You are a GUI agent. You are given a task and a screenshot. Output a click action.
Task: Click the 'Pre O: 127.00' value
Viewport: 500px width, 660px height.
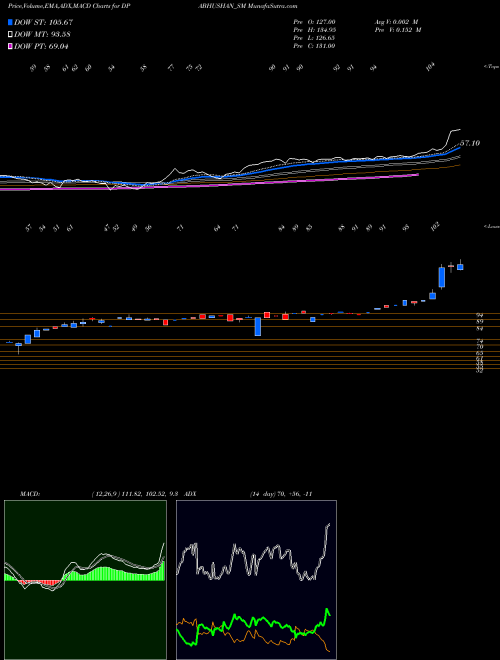(314, 22)
